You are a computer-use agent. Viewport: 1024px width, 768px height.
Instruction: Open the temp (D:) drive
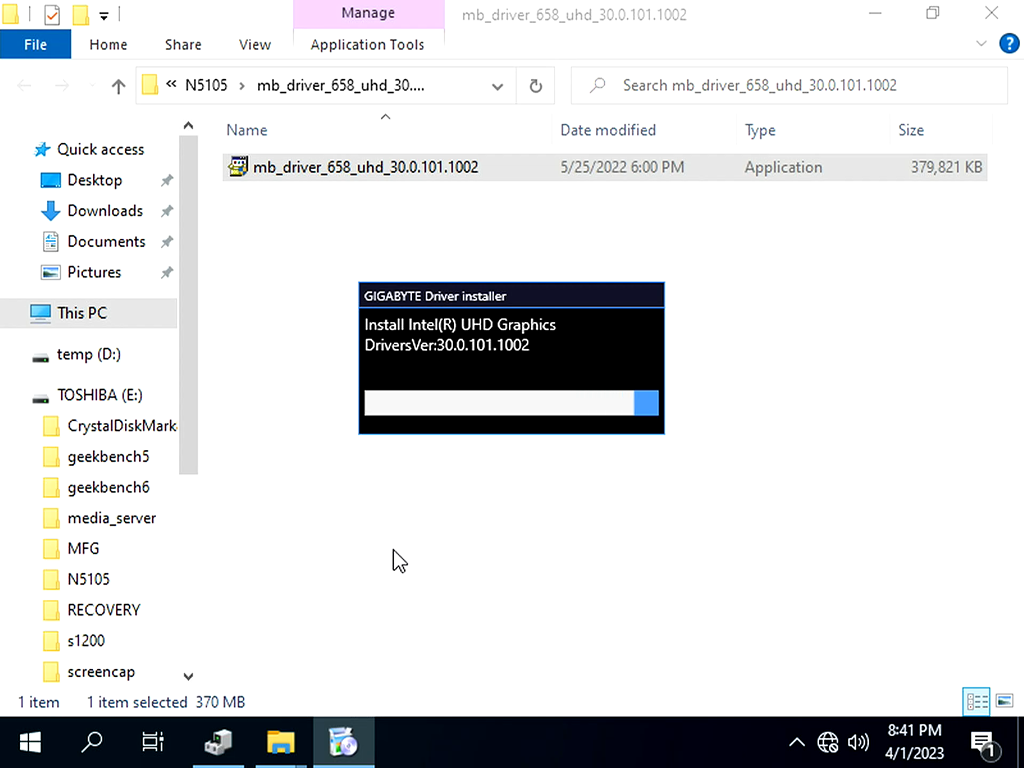coord(89,355)
